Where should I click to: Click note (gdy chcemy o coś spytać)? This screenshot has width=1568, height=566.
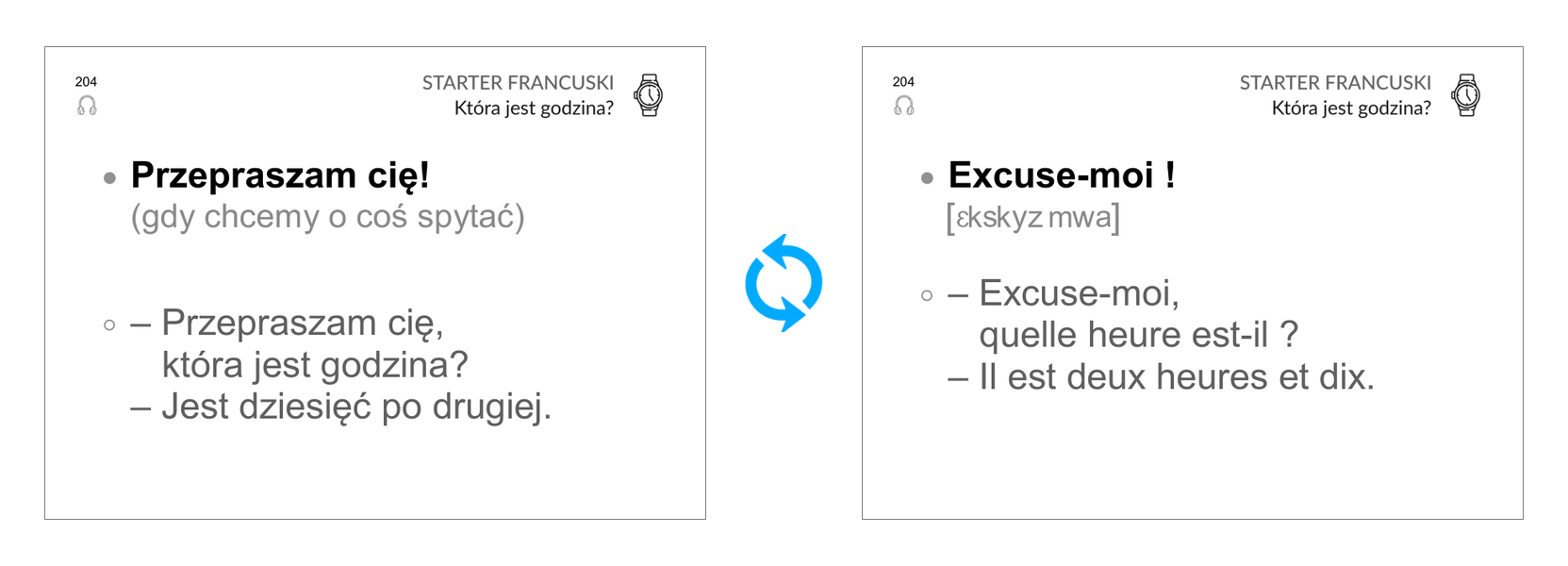(x=327, y=217)
